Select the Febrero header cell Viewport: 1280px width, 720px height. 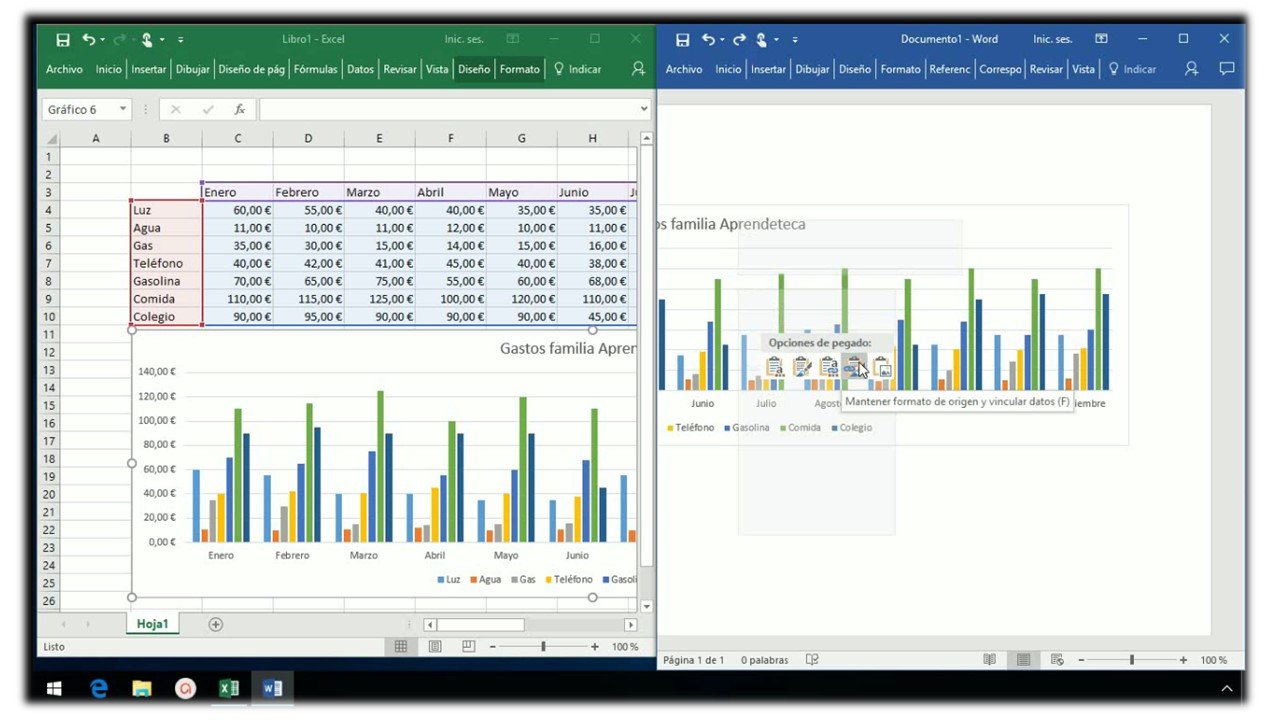[x=308, y=192]
